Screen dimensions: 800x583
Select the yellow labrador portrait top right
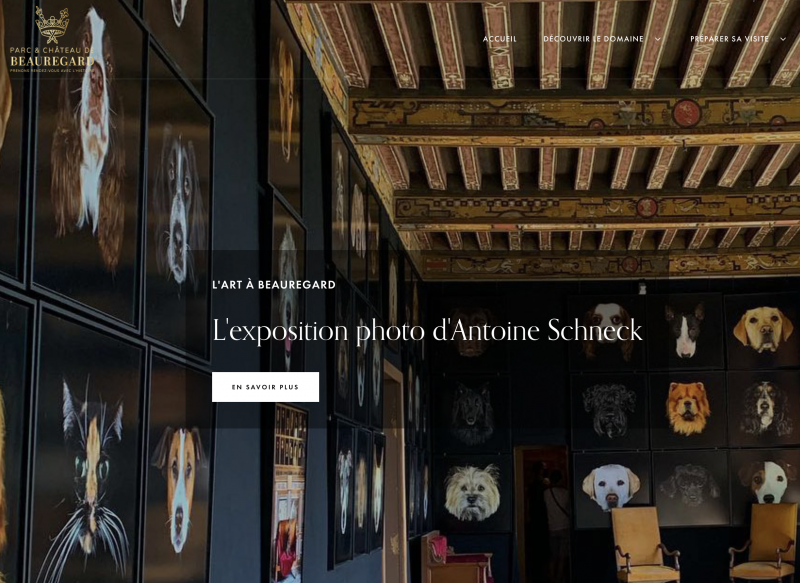point(763,329)
